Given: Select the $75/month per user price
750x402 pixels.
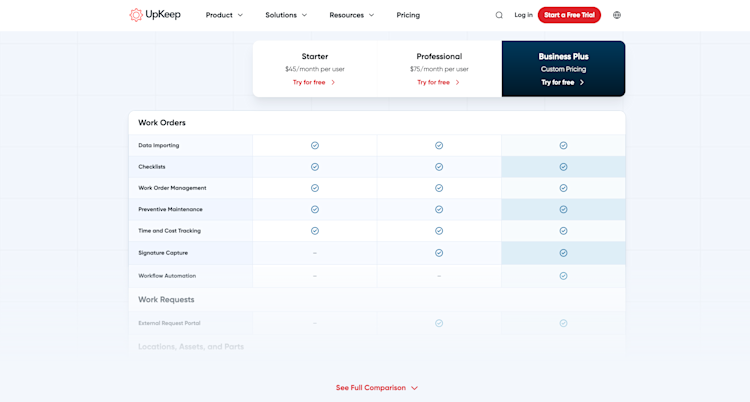Looking at the screenshot, I should coord(439,69).
